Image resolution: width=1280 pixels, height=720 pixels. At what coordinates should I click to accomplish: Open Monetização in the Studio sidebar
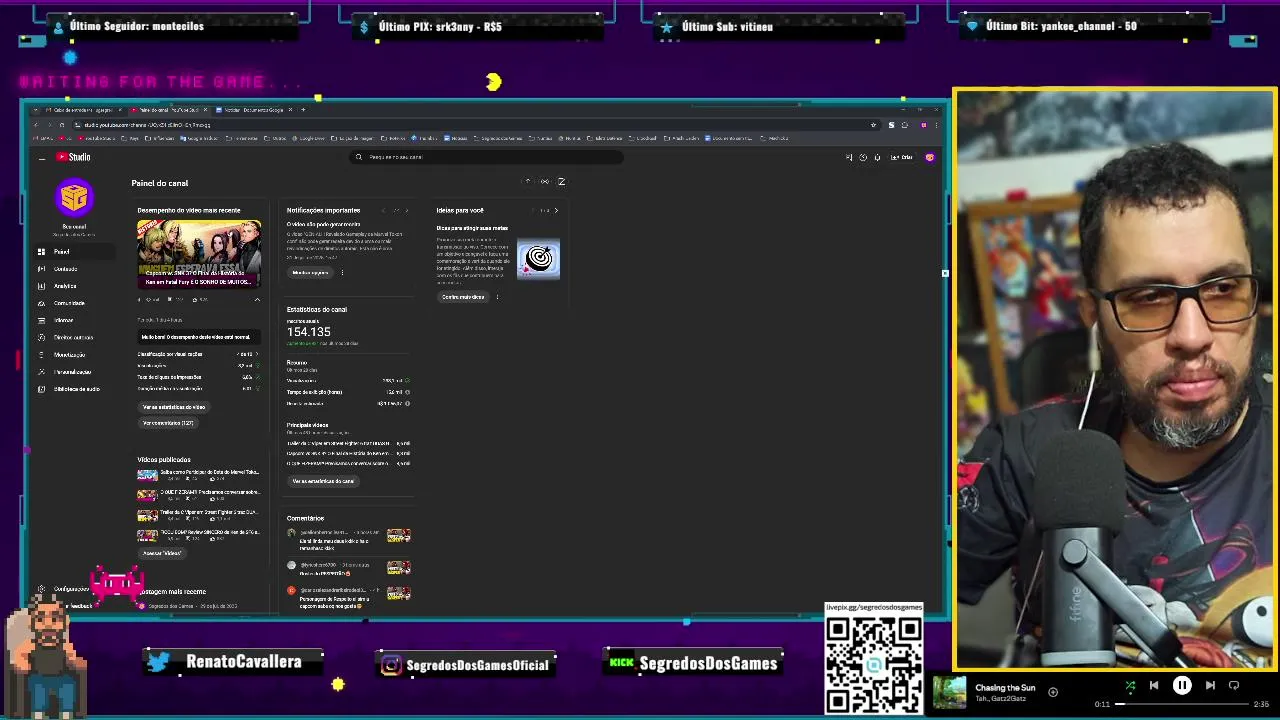[74, 354]
